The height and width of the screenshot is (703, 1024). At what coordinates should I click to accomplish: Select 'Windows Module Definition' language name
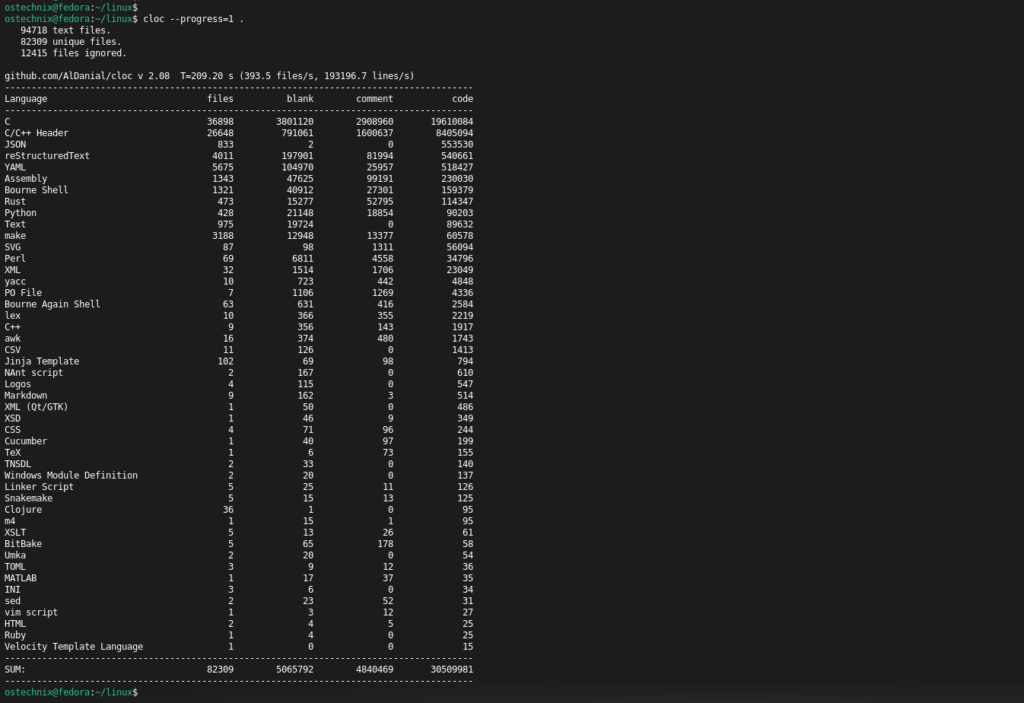[71, 476]
